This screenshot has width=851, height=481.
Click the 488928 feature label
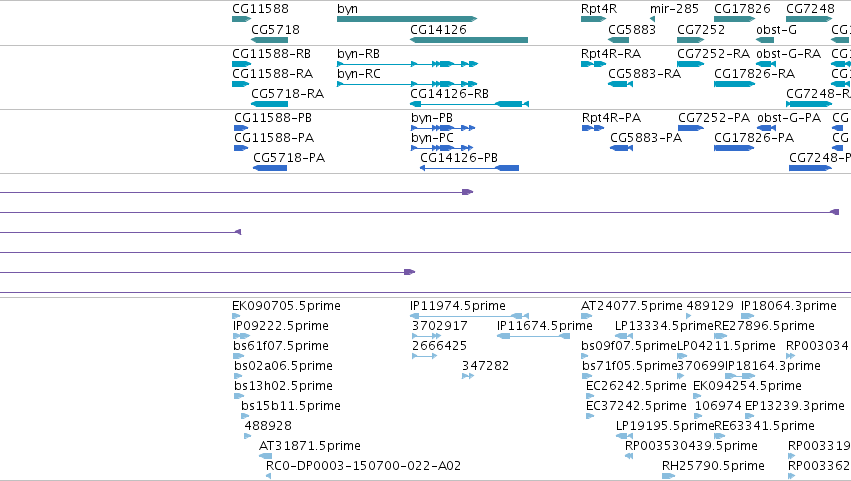[268, 426]
